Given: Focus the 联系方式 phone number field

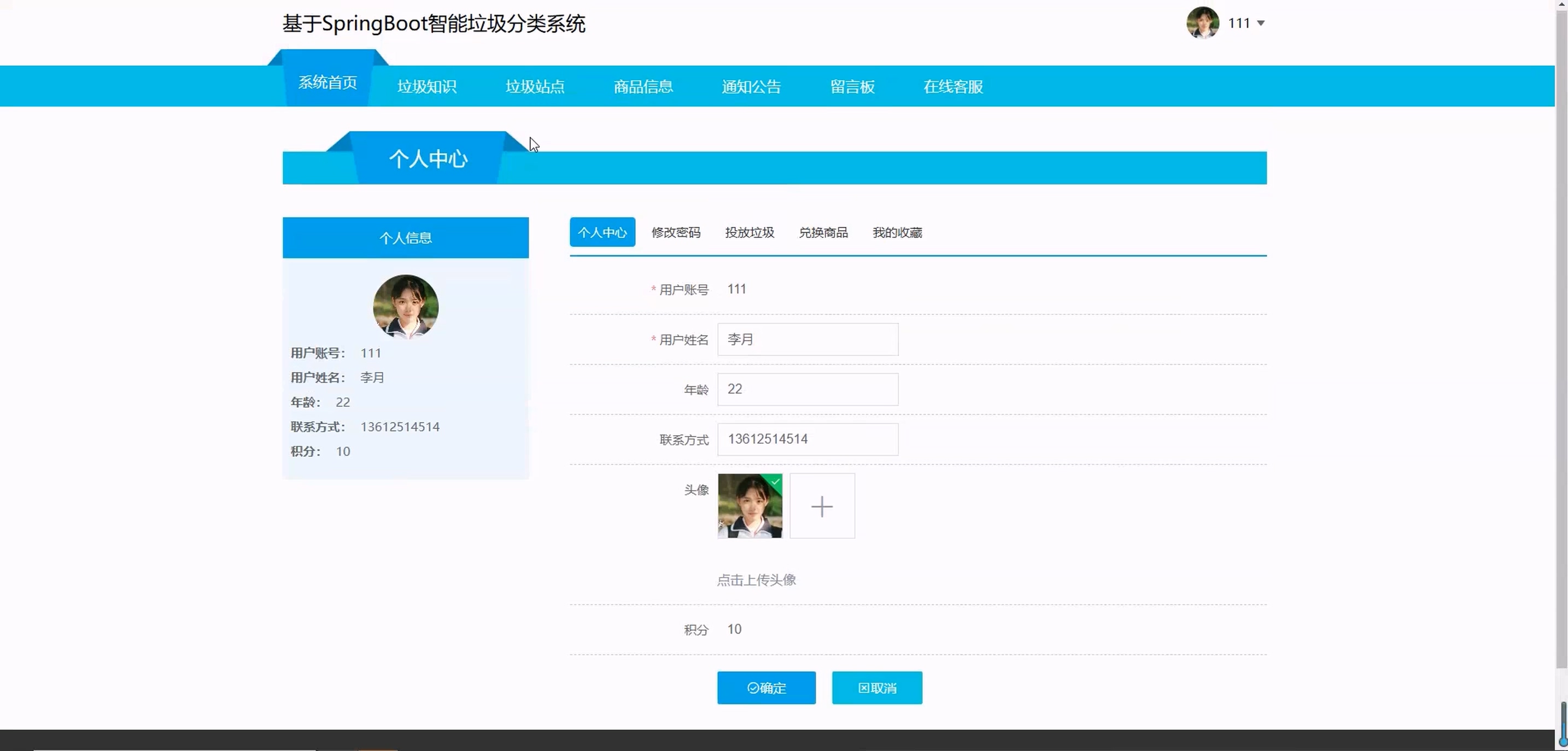Looking at the screenshot, I should 807,439.
